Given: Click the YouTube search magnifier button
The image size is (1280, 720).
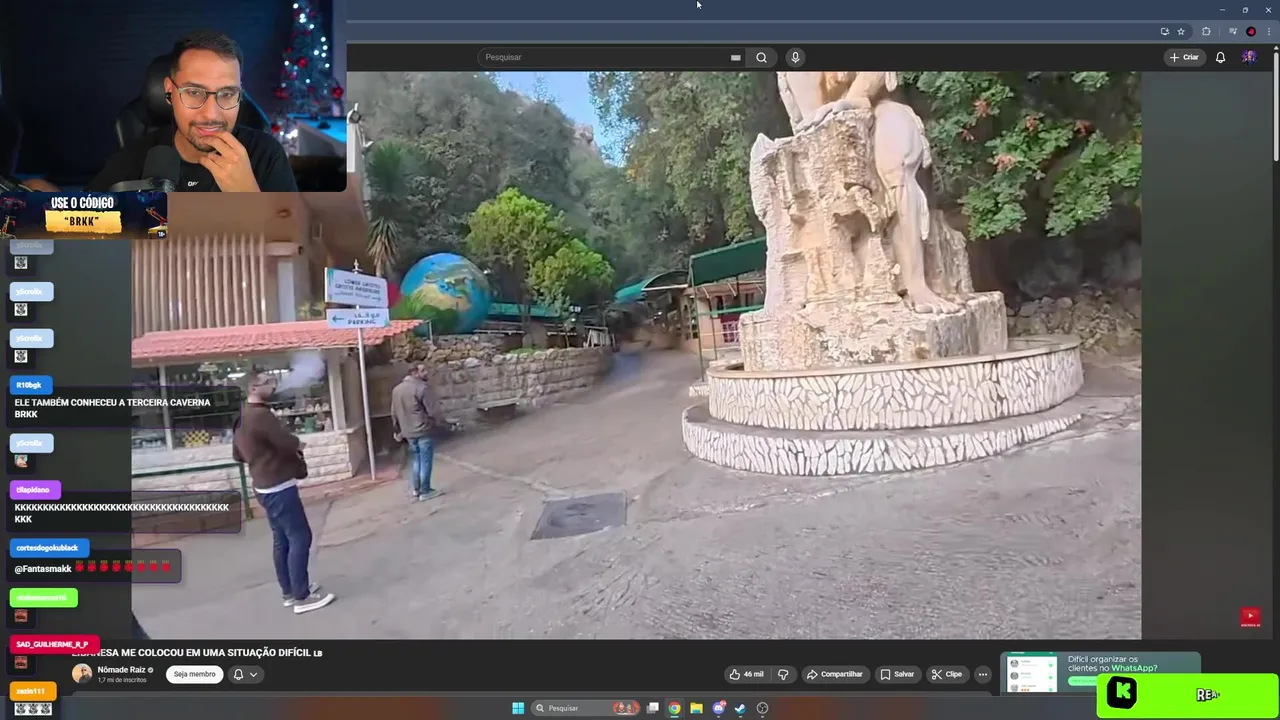Looking at the screenshot, I should click(761, 57).
